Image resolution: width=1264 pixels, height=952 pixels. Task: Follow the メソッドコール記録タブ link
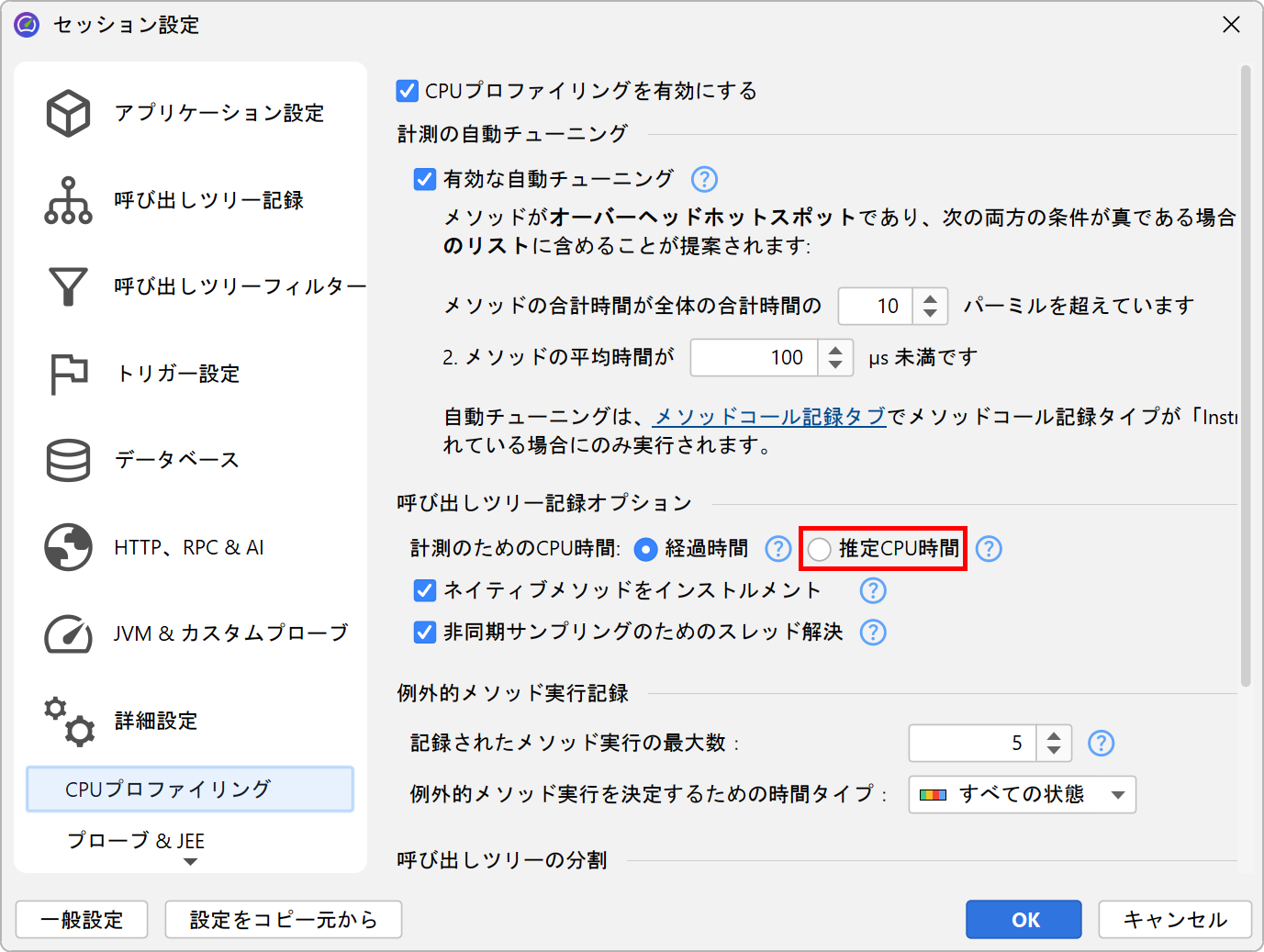(769, 417)
